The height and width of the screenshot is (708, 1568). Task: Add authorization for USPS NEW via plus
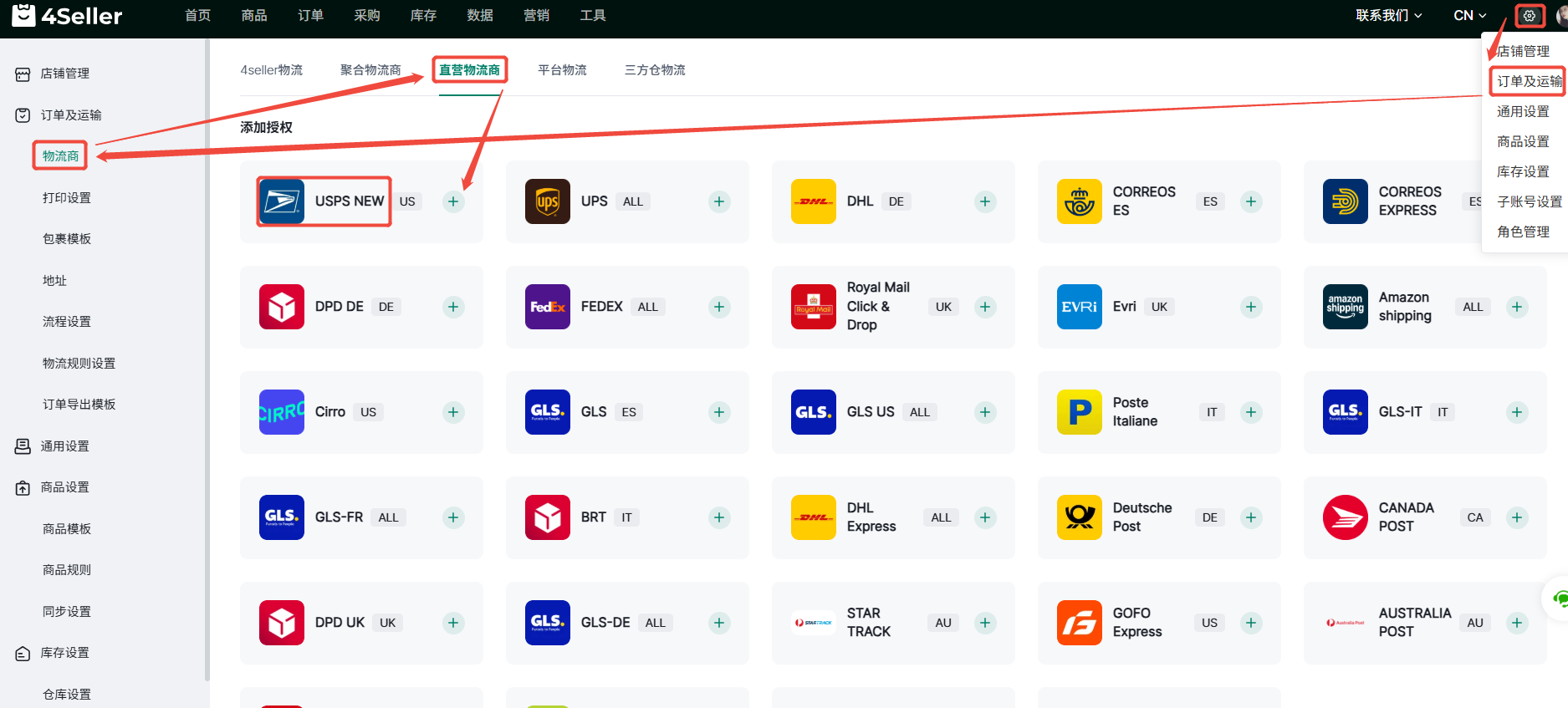pyautogui.click(x=453, y=201)
